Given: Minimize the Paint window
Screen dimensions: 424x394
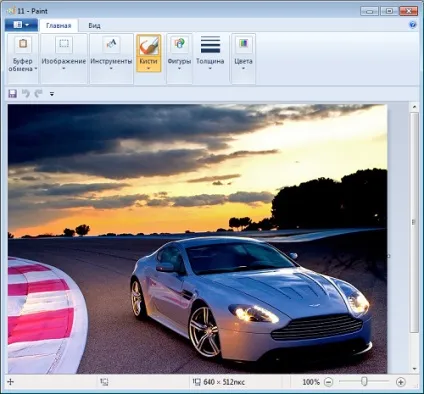Looking at the screenshot, I should click(369, 11).
